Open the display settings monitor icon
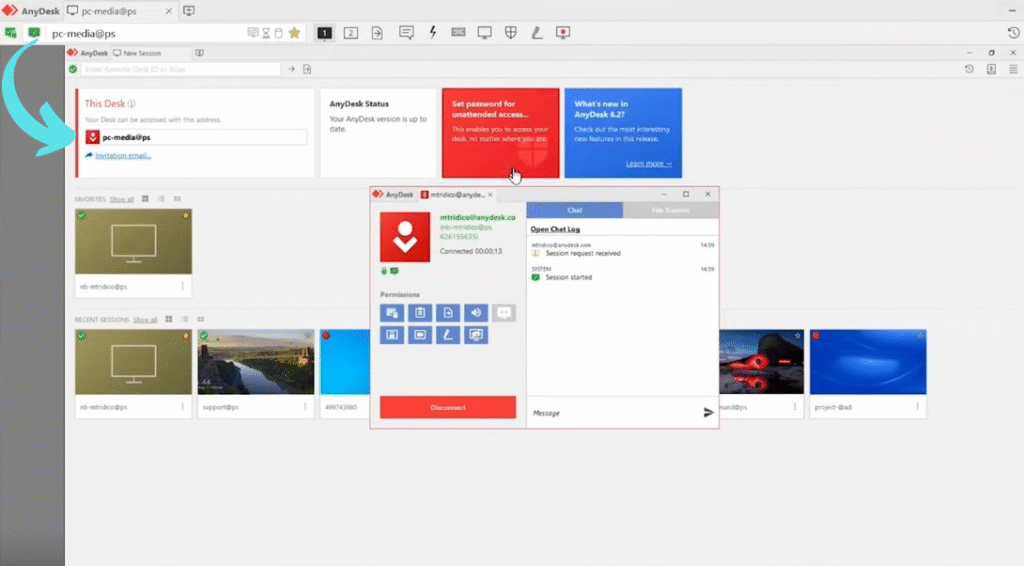This screenshot has height=566, width=1024. point(485,33)
